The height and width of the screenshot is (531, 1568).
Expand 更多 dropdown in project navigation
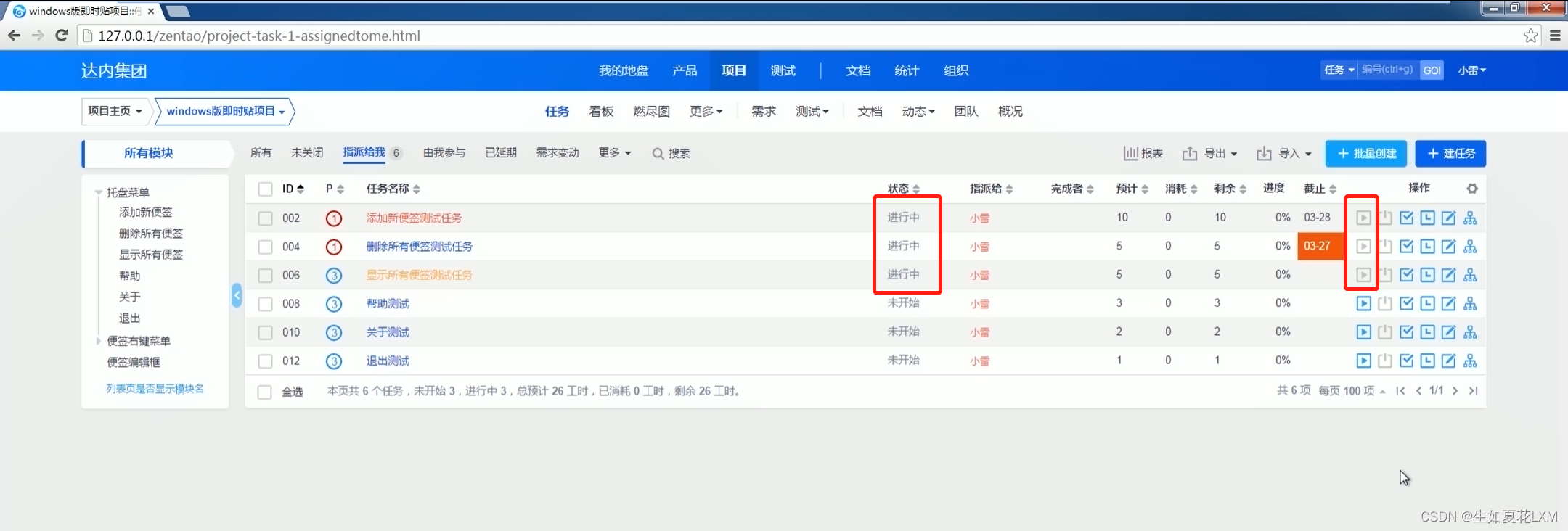pos(706,111)
